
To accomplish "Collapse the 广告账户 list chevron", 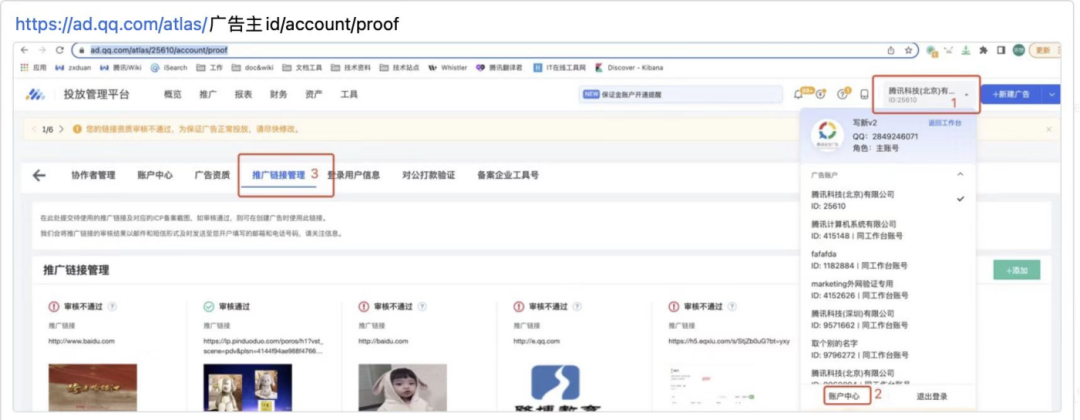I will [x=960, y=175].
